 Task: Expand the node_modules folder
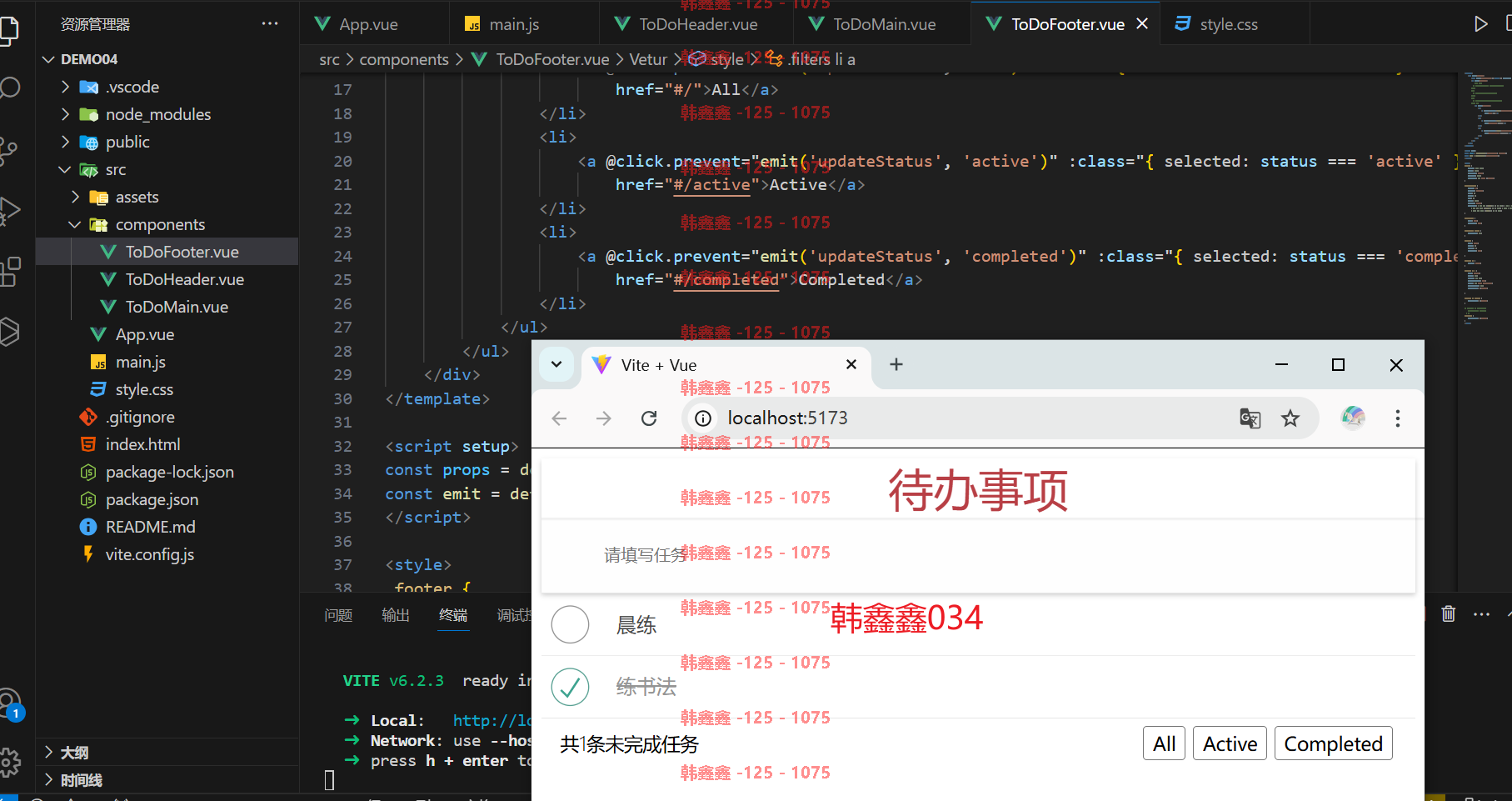coord(66,114)
